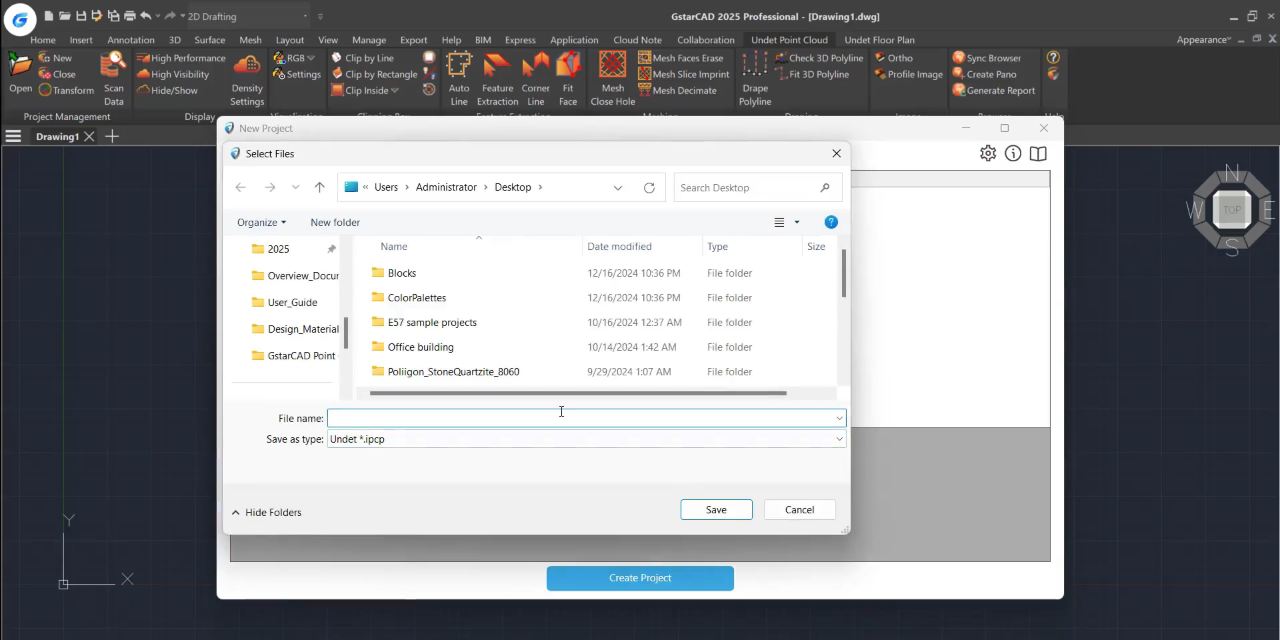Image resolution: width=1280 pixels, height=640 pixels.
Task: Select the Drawing1 document tab
Action: click(57, 136)
